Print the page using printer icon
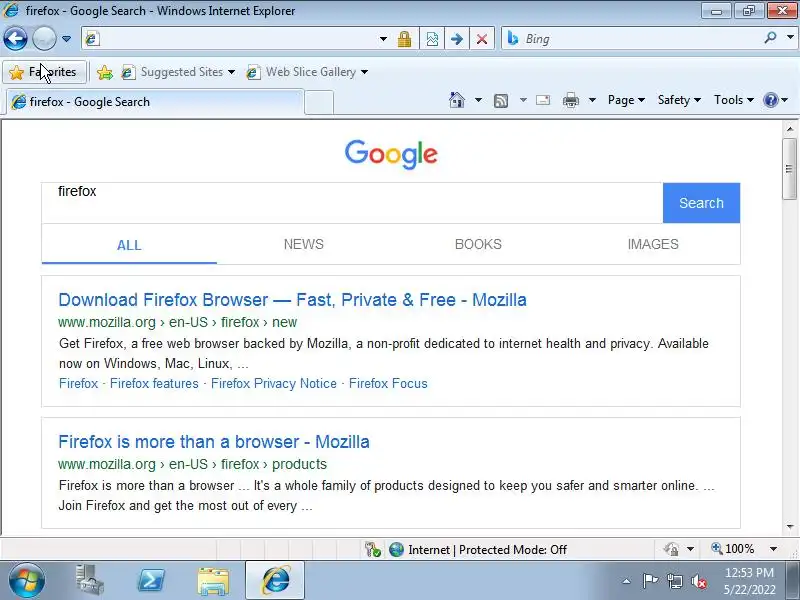 (571, 100)
